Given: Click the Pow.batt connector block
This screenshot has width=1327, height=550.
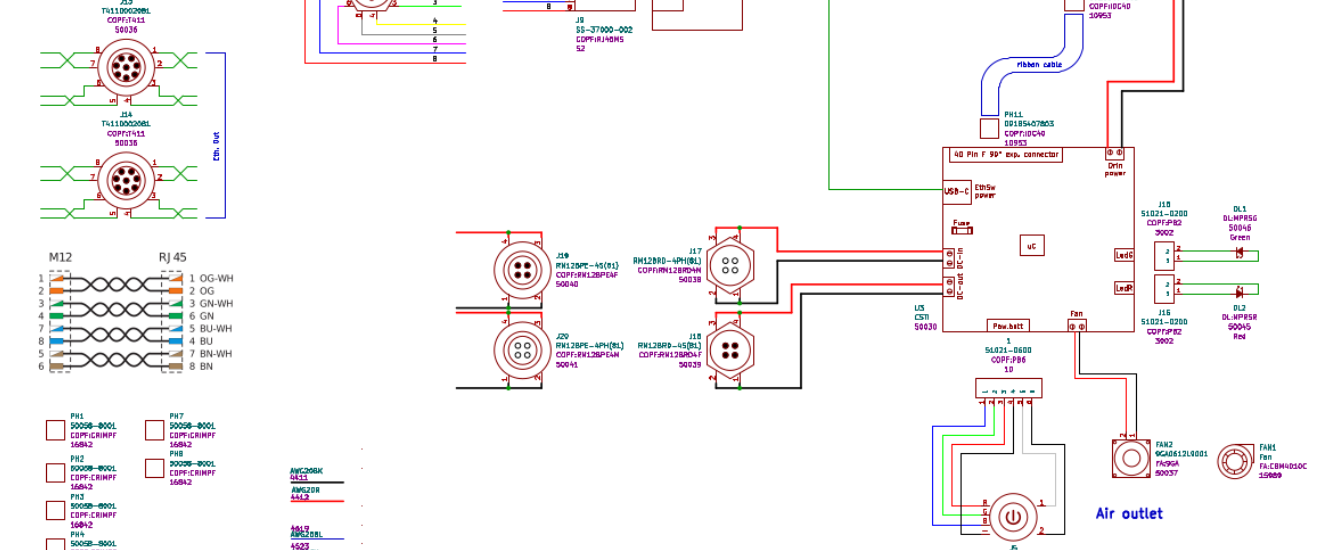Looking at the screenshot, I should (x=1008, y=326).
